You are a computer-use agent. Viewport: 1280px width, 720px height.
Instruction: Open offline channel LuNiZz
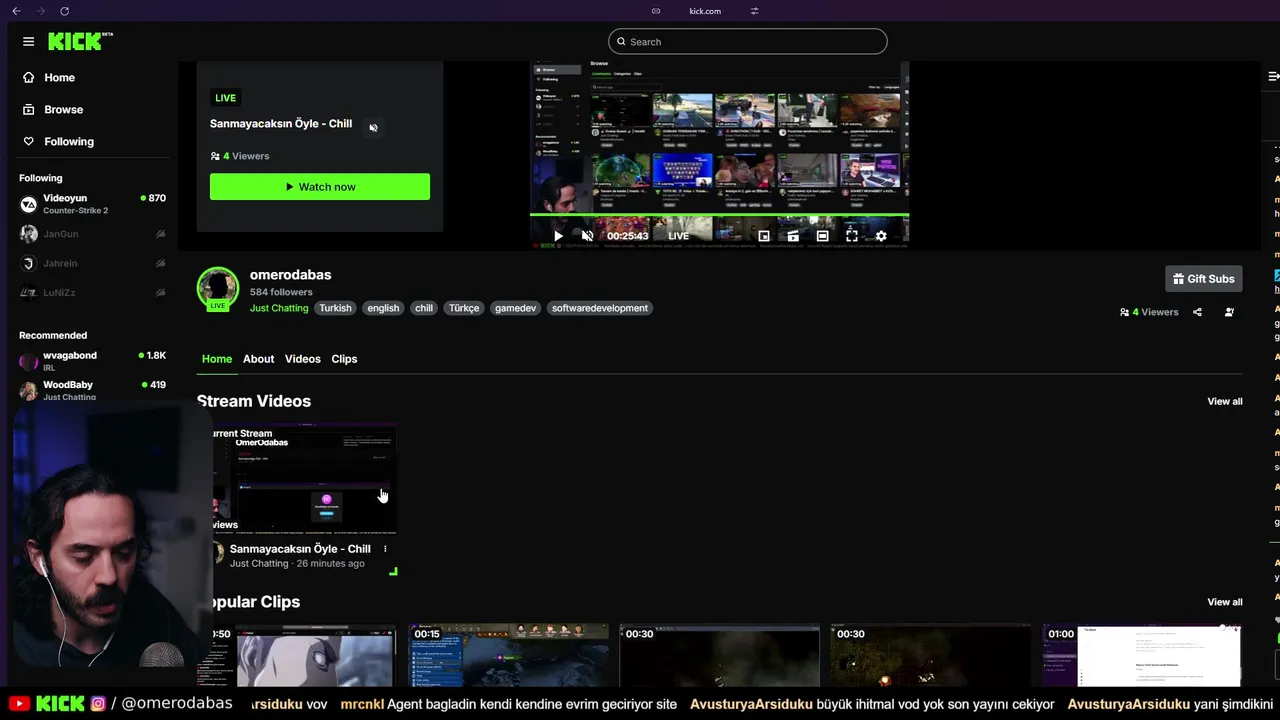coord(92,292)
